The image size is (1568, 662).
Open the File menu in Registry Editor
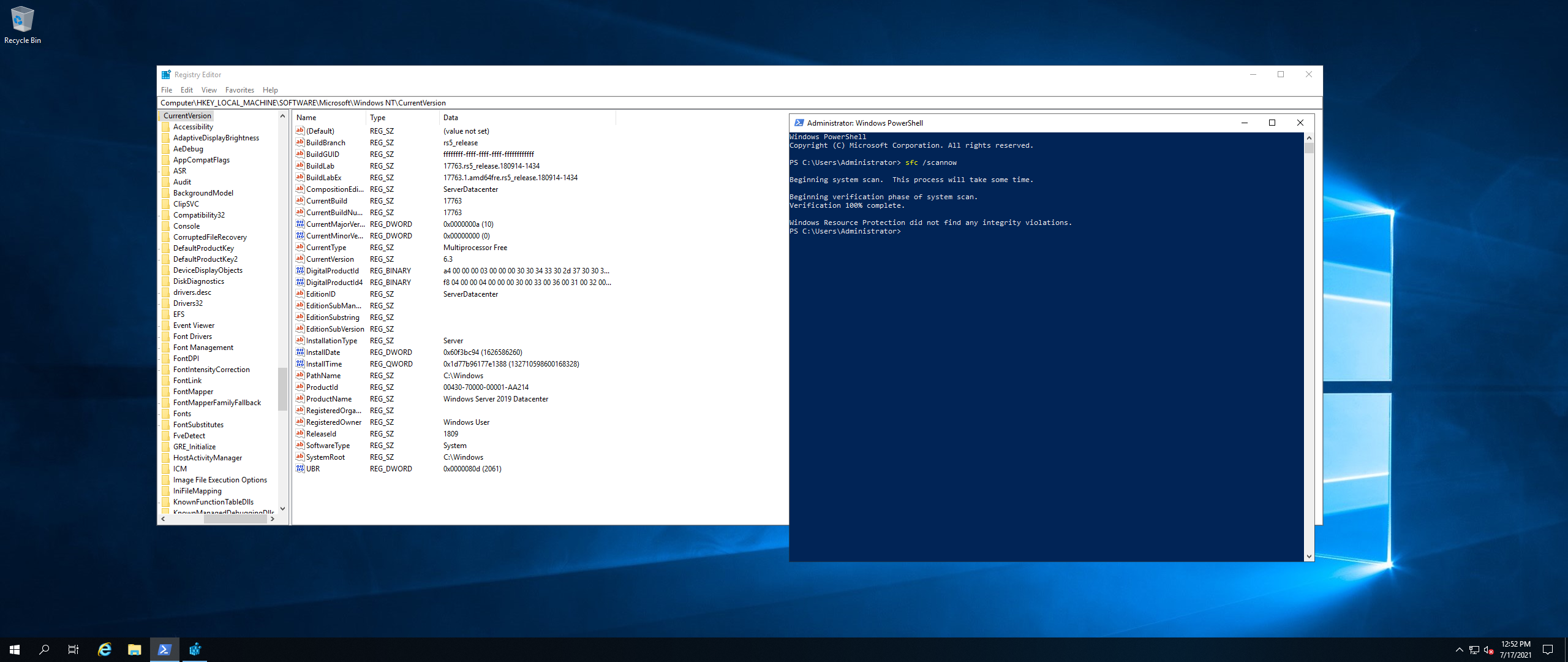coord(167,90)
